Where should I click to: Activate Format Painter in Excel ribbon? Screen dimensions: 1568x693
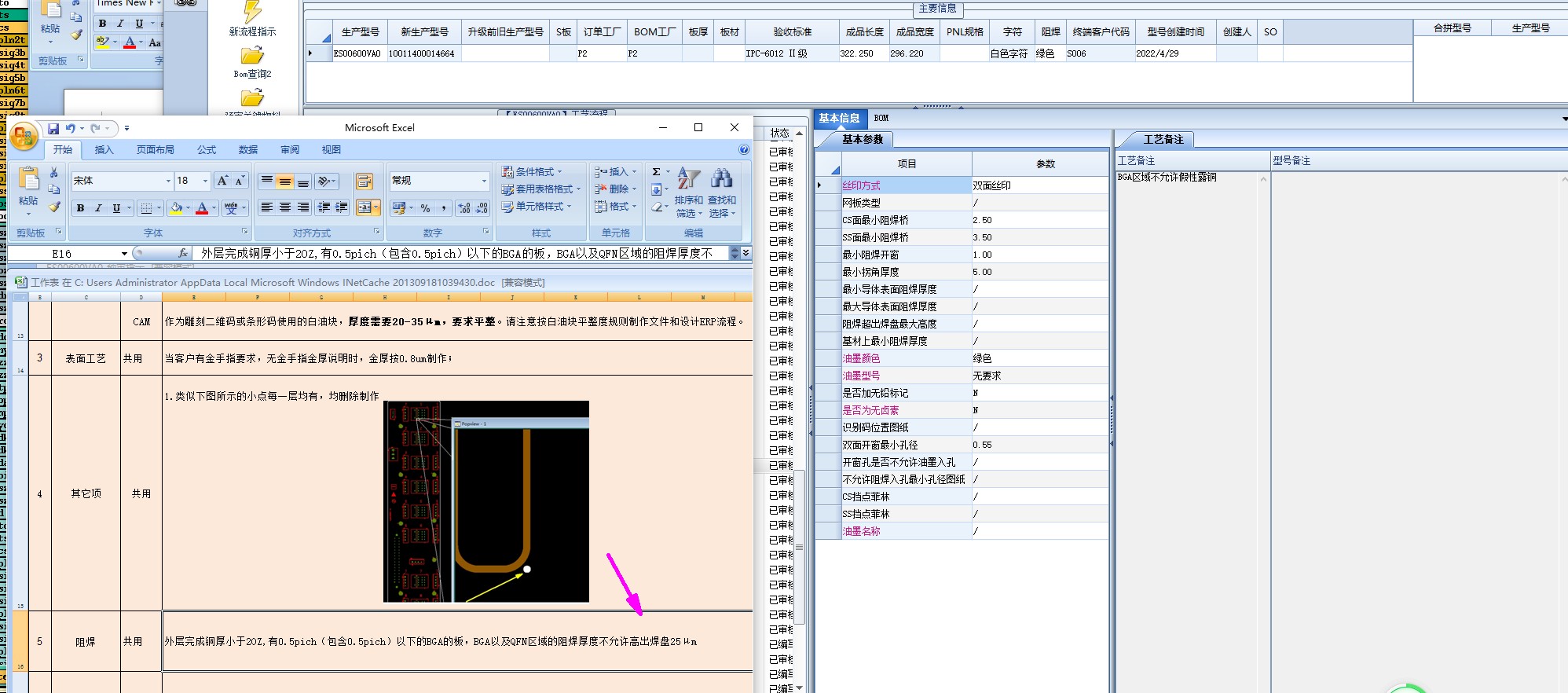pos(53,207)
